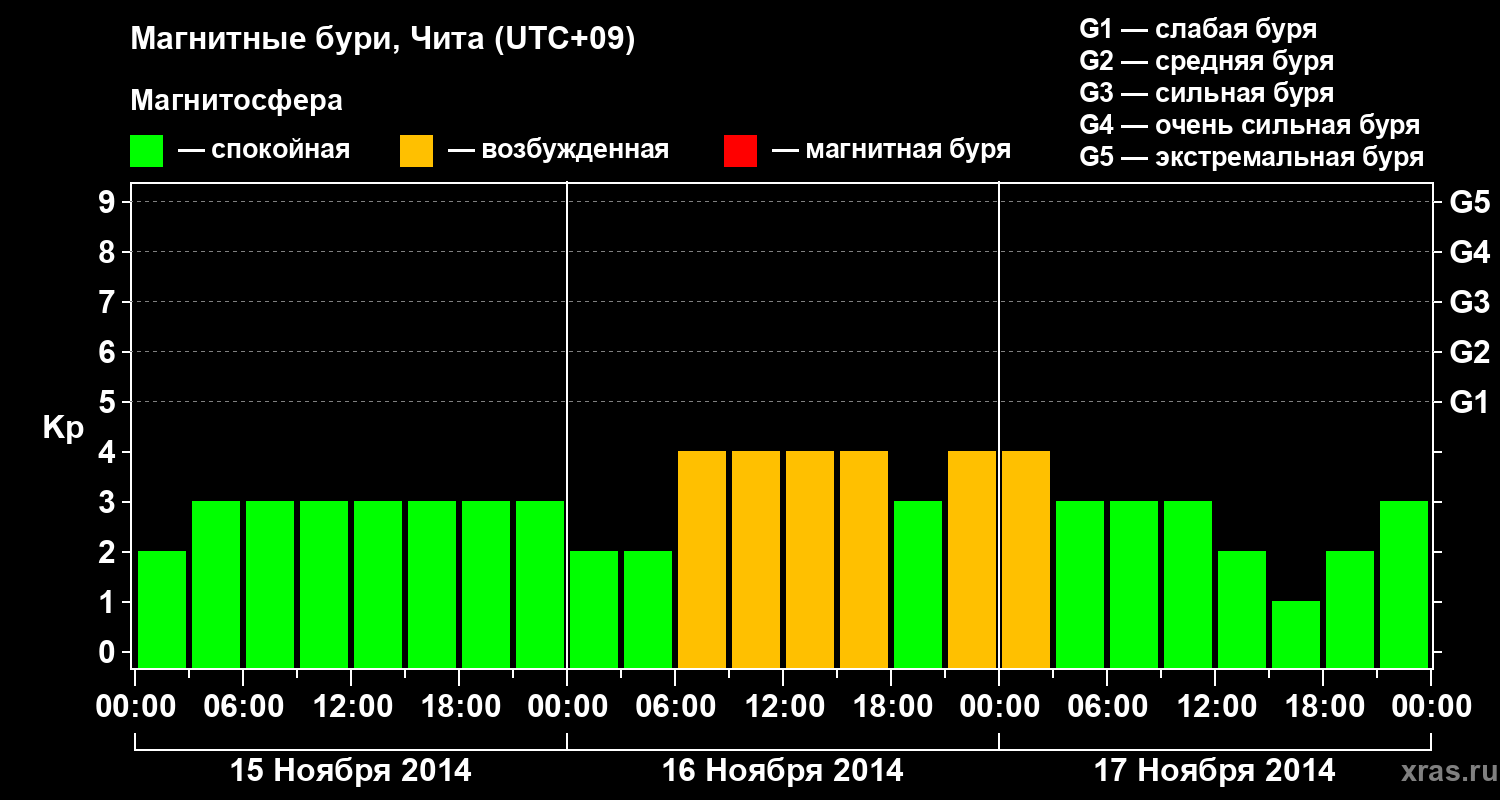
Task: Click the first green bar of 15 November (Kp 2)
Action: [x=162, y=609]
